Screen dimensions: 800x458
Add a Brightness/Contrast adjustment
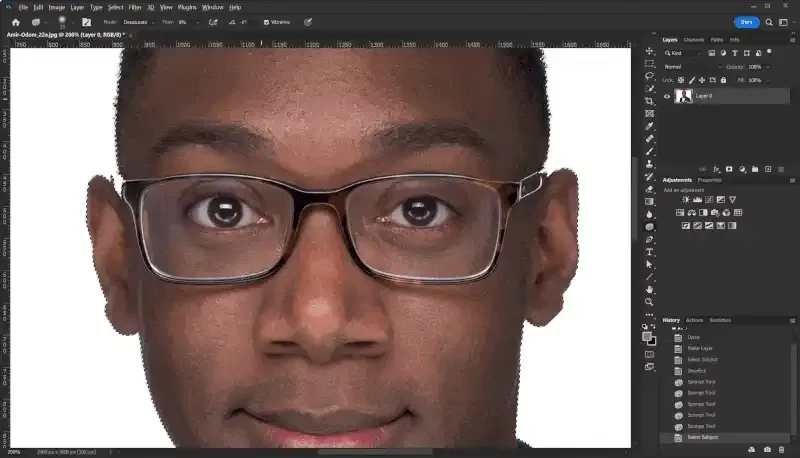[x=686, y=199]
